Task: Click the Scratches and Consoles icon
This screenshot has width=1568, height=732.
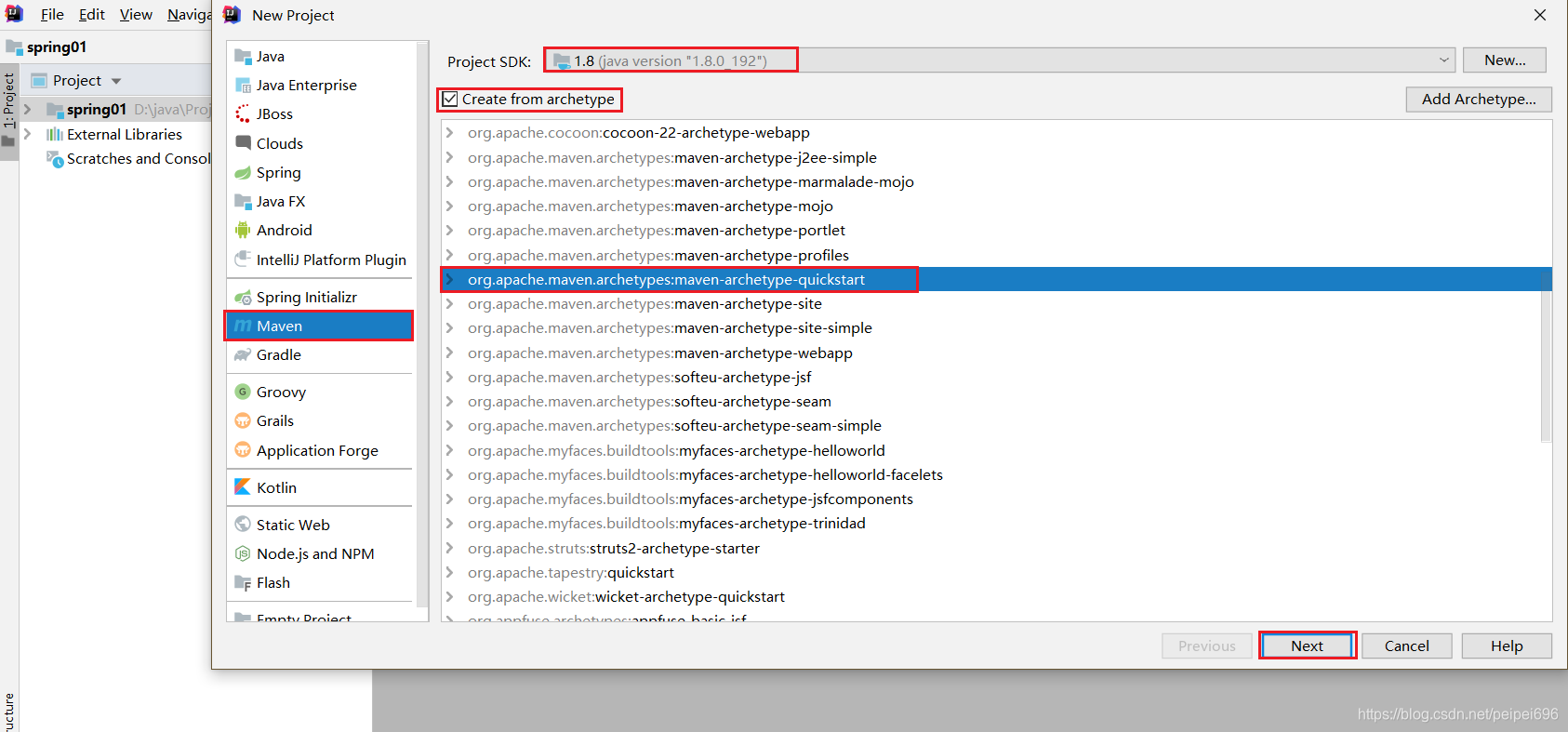Action: click(x=55, y=159)
